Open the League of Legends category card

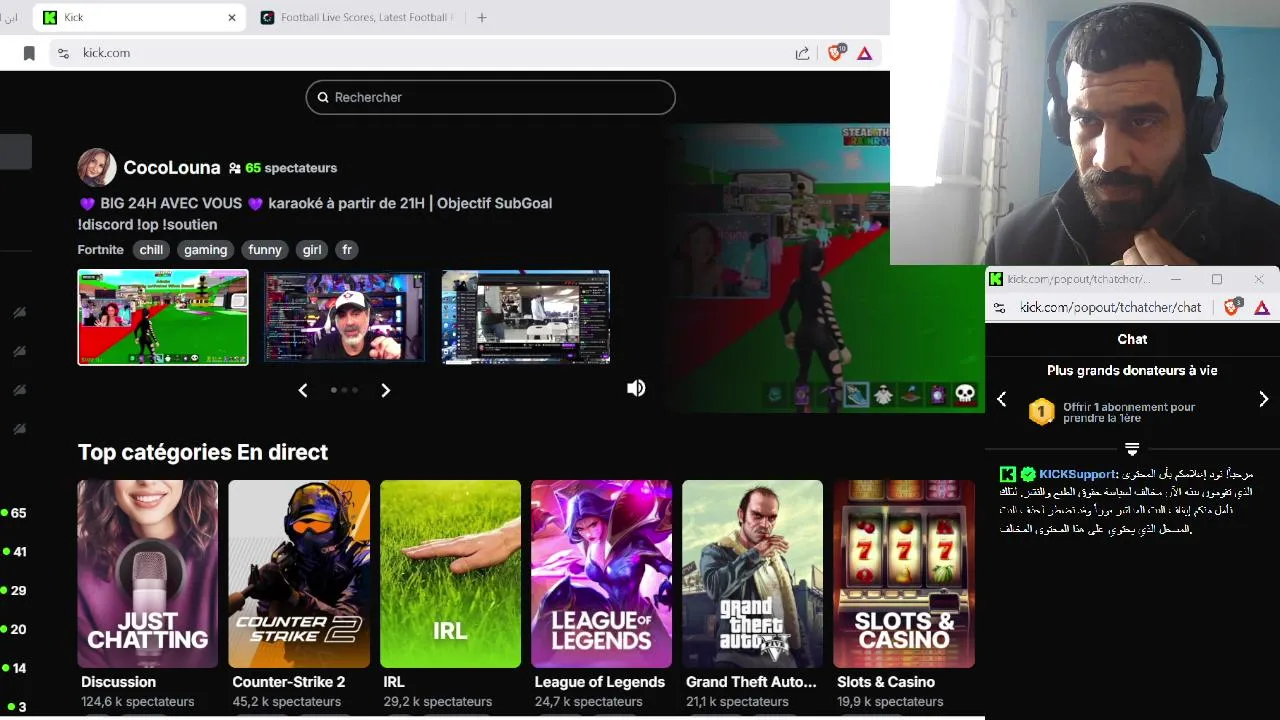601,574
